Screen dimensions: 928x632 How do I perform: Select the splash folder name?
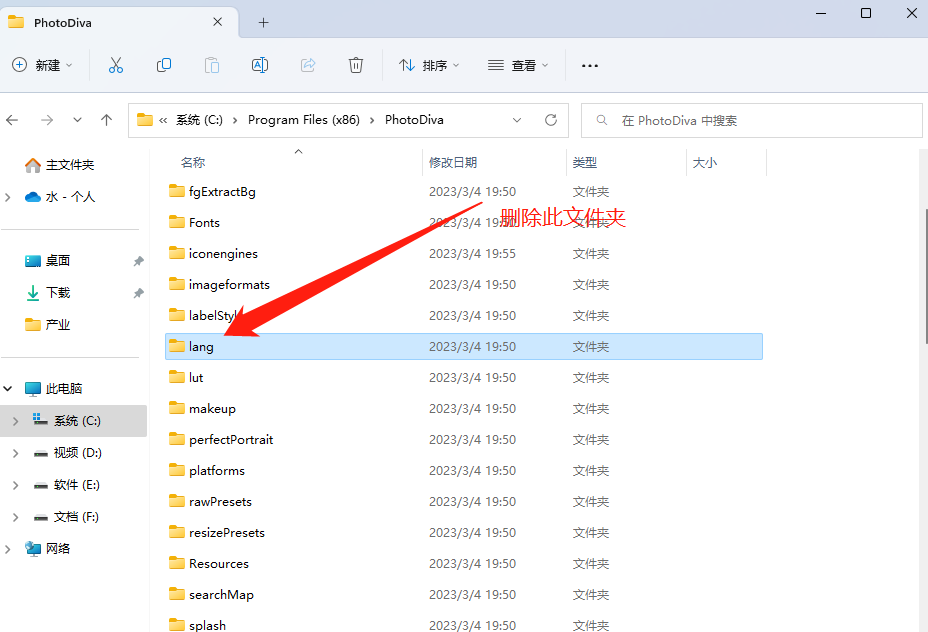pyautogui.click(x=207, y=625)
